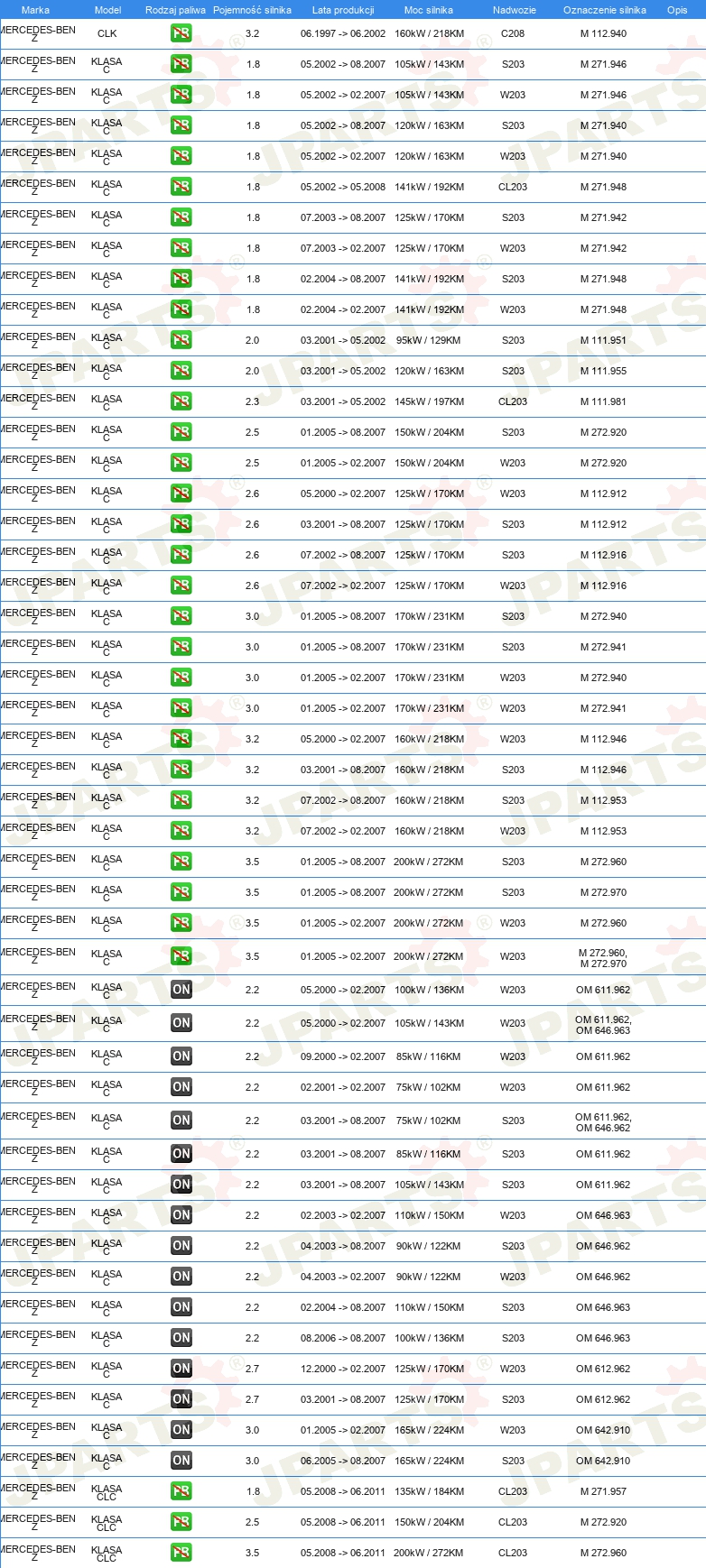The height and width of the screenshot is (1568, 706).
Task: Click the Marka column header
Action: pyautogui.click(x=35, y=10)
